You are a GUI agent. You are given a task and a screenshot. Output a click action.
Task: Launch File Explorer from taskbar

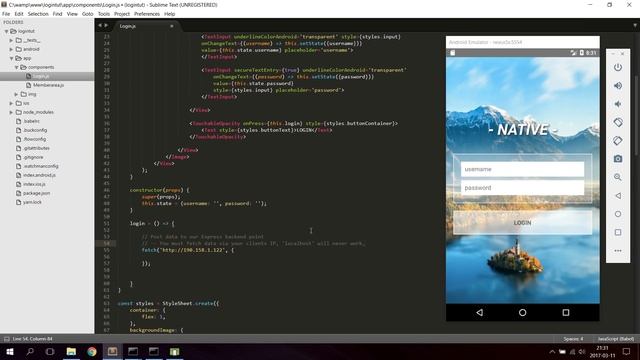pos(71,351)
